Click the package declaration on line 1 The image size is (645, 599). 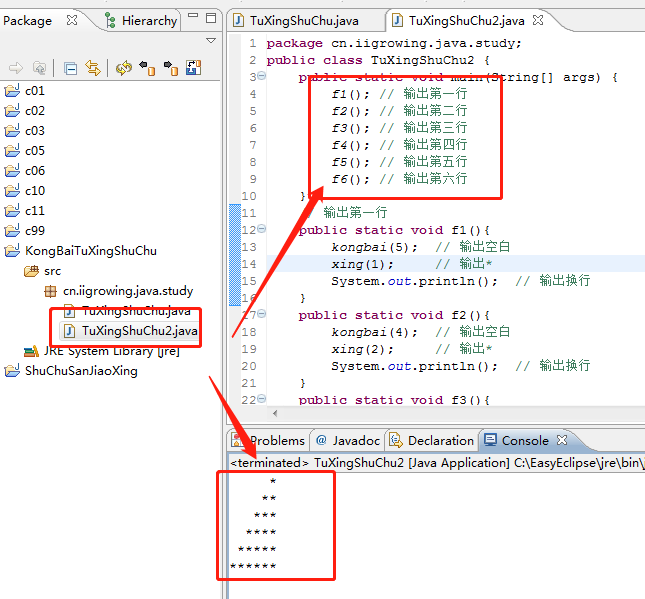pyautogui.click(x=394, y=44)
